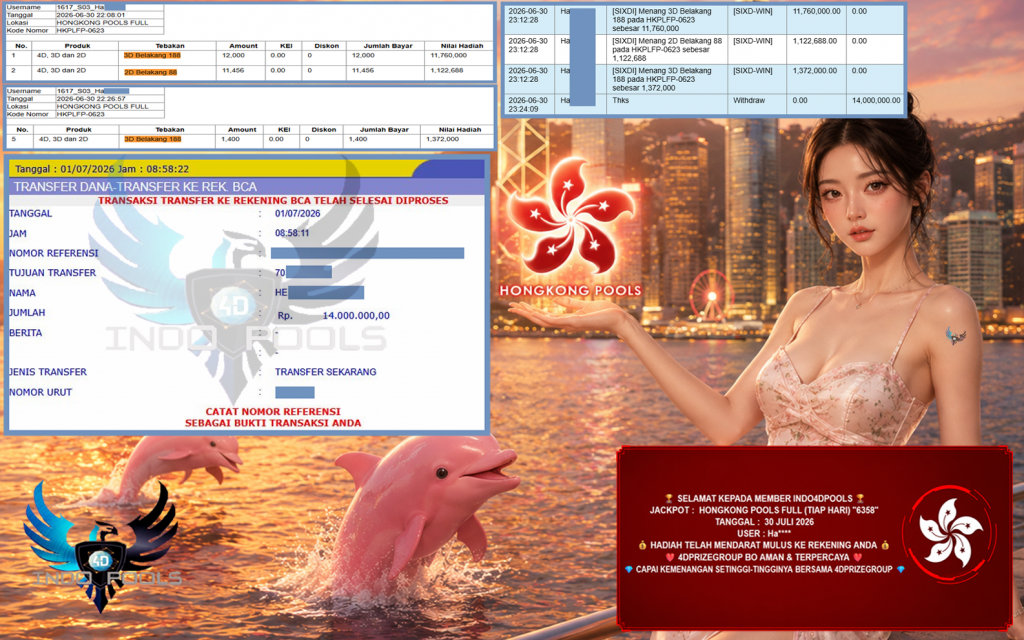The image size is (1024, 640).
Task: Click the Amount cell 12,000 in row 1
Action: 233,56
